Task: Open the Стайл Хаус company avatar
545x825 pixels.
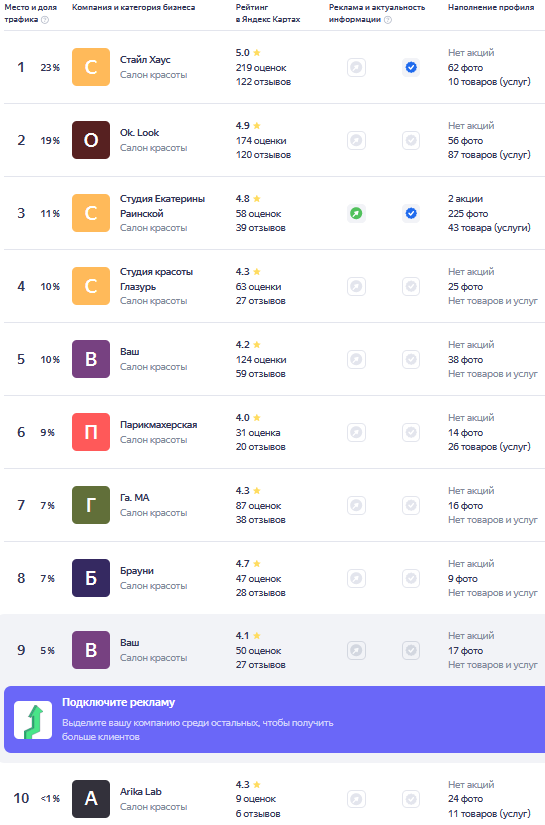Action: tap(91, 67)
